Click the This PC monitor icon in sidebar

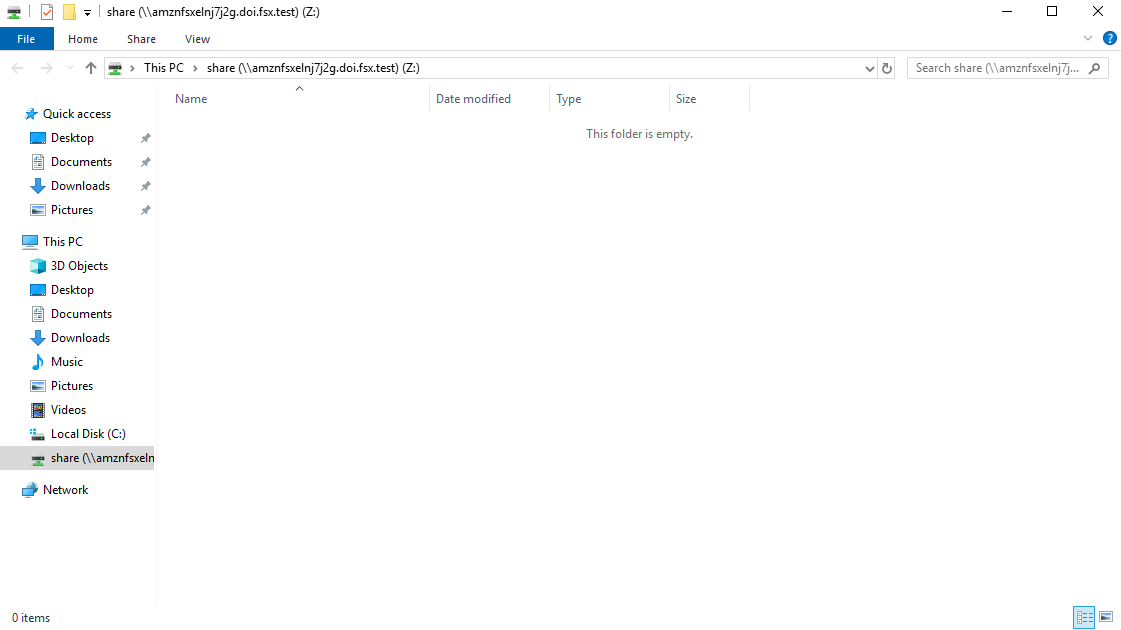(30, 242)
